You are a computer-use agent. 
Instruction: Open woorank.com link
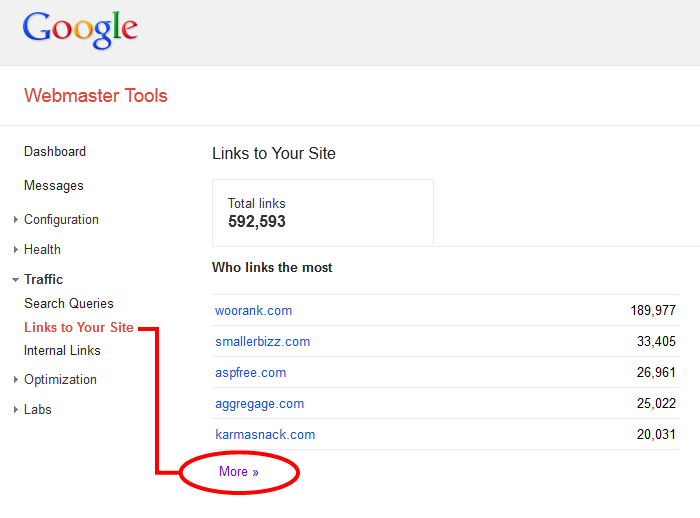coord(254,310)
